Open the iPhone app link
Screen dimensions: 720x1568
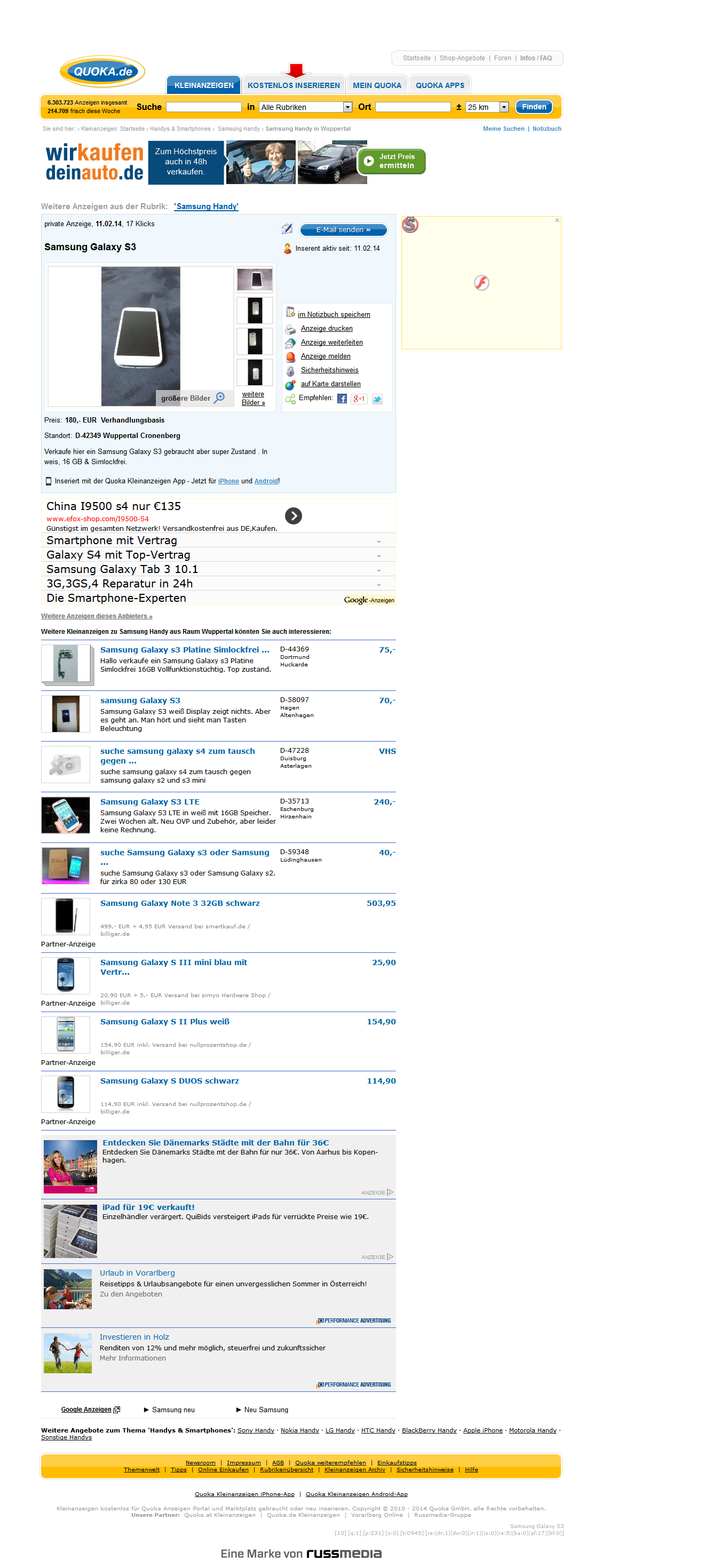228,481
